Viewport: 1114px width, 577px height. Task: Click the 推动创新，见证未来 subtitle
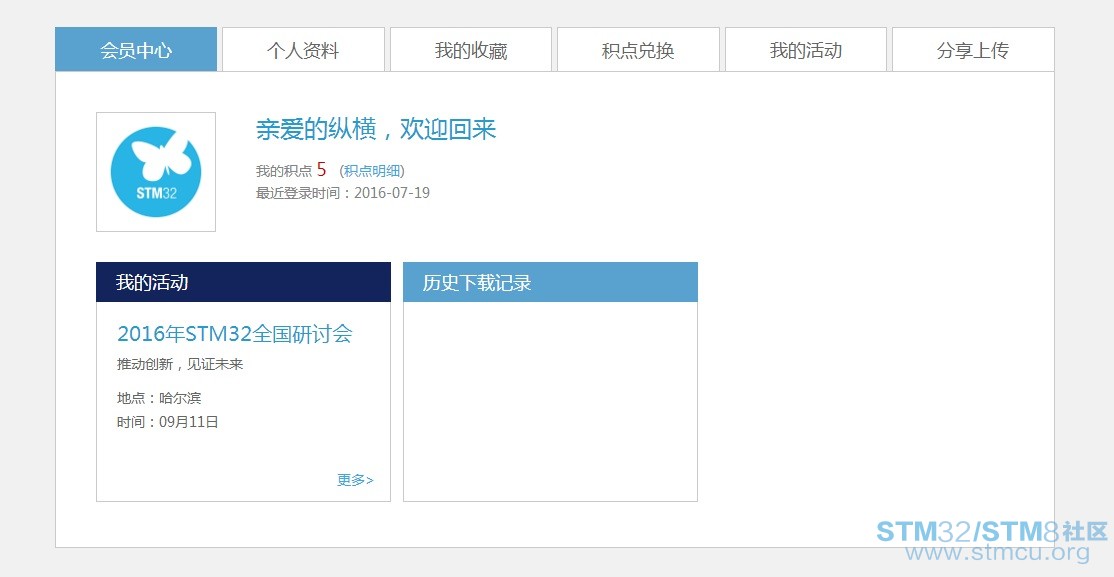180,365
